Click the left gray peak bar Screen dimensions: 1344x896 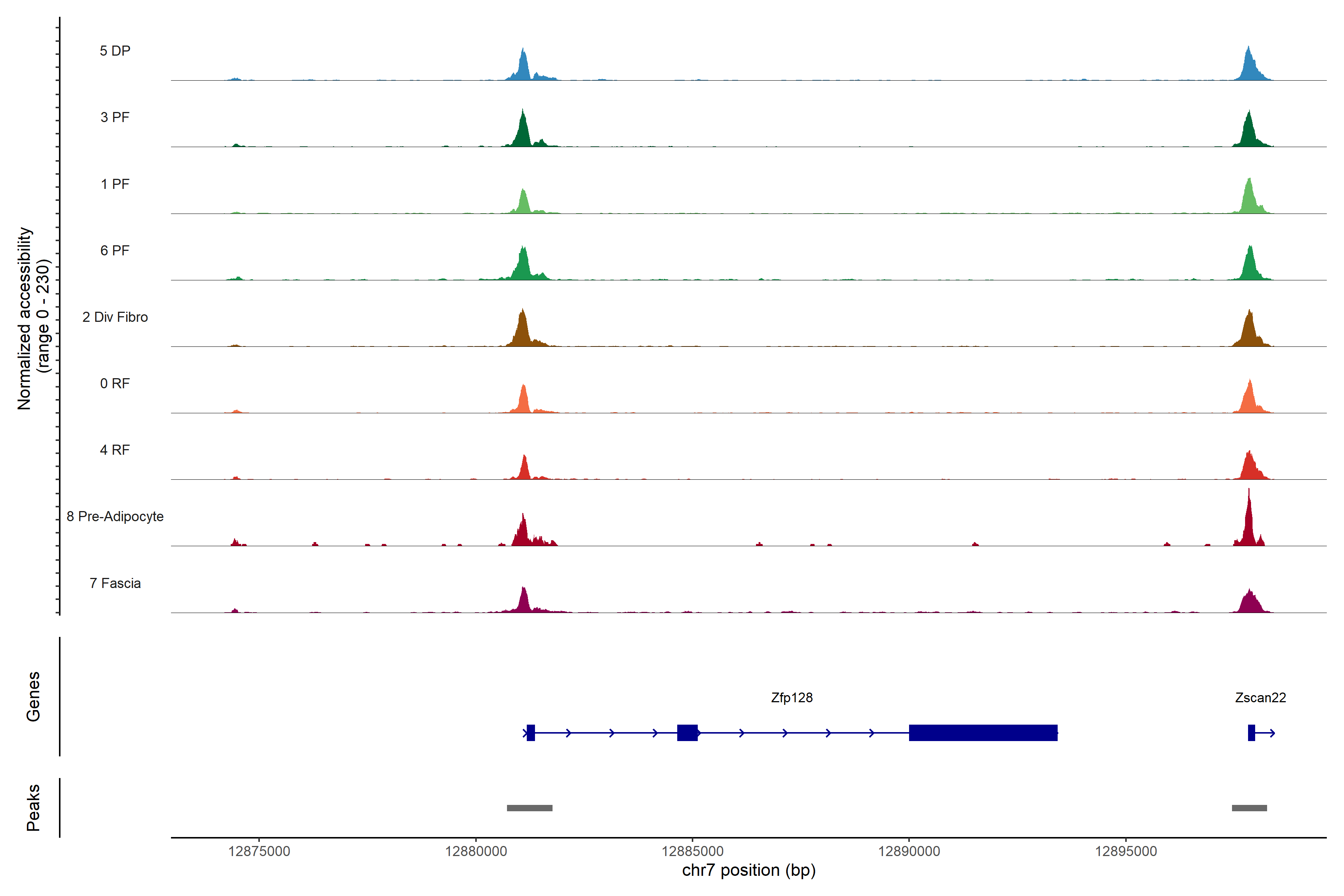[529, 808]
